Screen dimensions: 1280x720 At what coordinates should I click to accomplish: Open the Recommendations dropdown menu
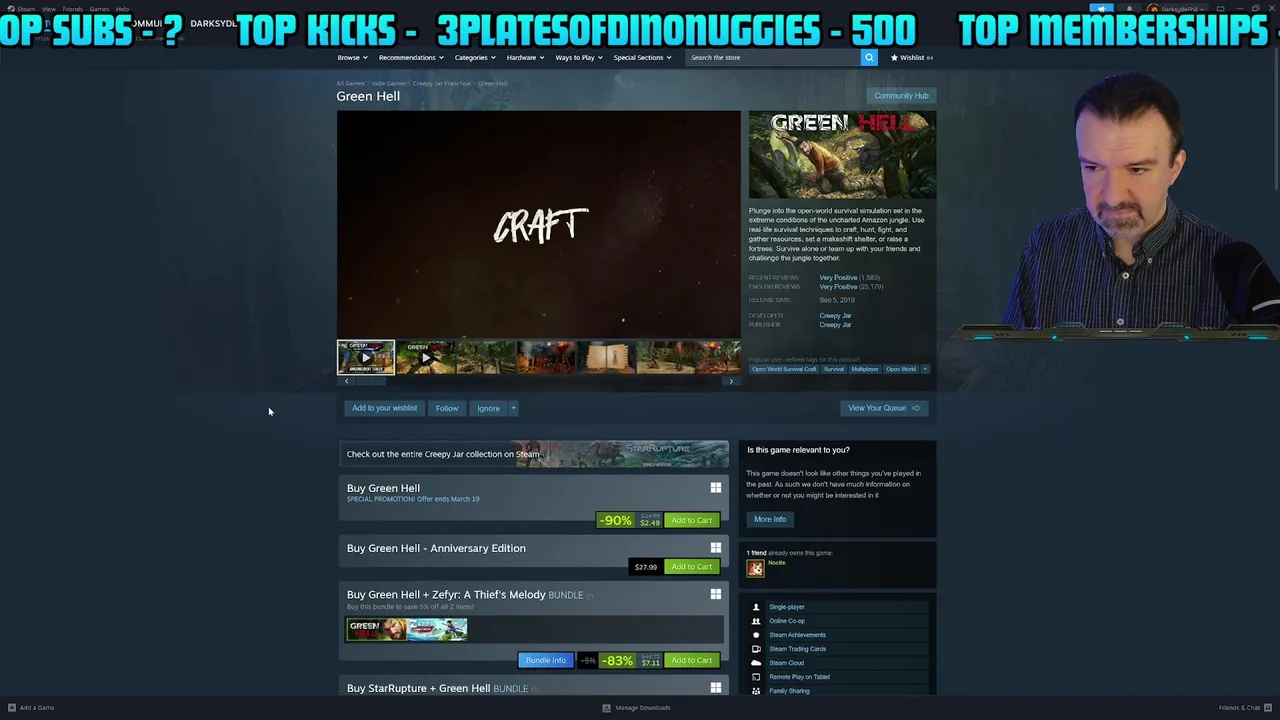pyautogui.click(x=410, y=57)
